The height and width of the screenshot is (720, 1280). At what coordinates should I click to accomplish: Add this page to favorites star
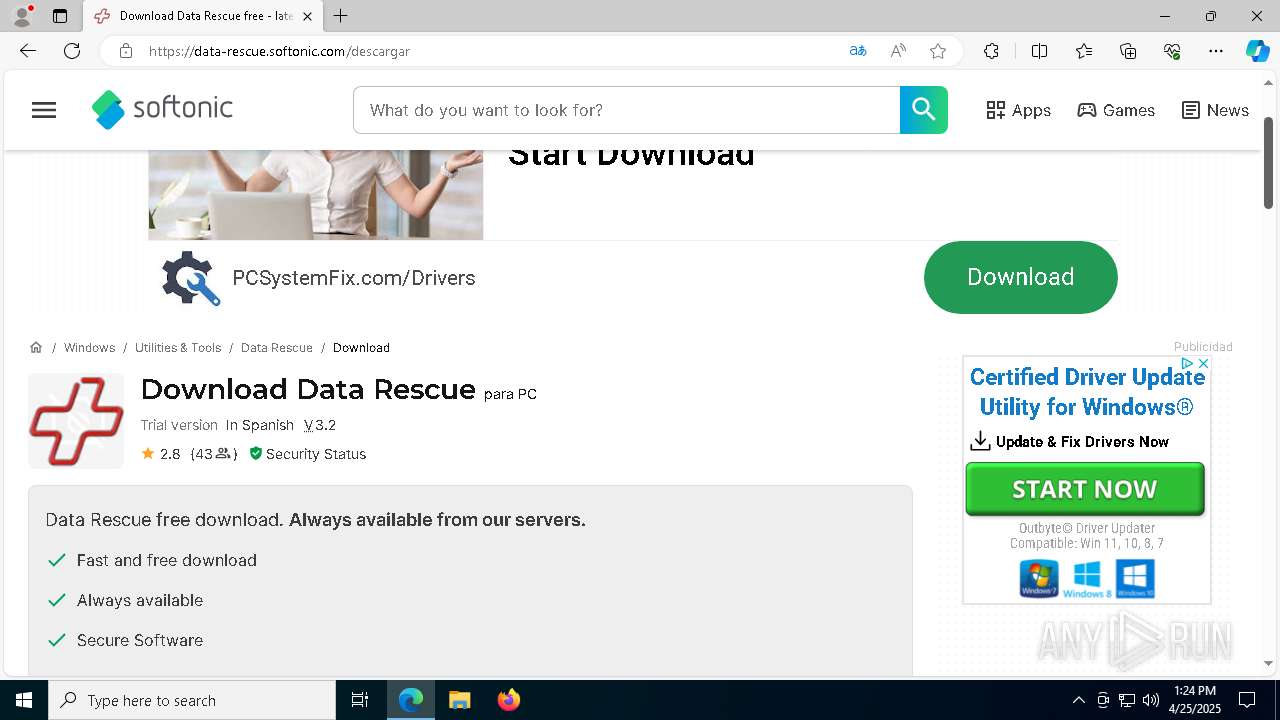pyautogui.click(x=938, y=51)
